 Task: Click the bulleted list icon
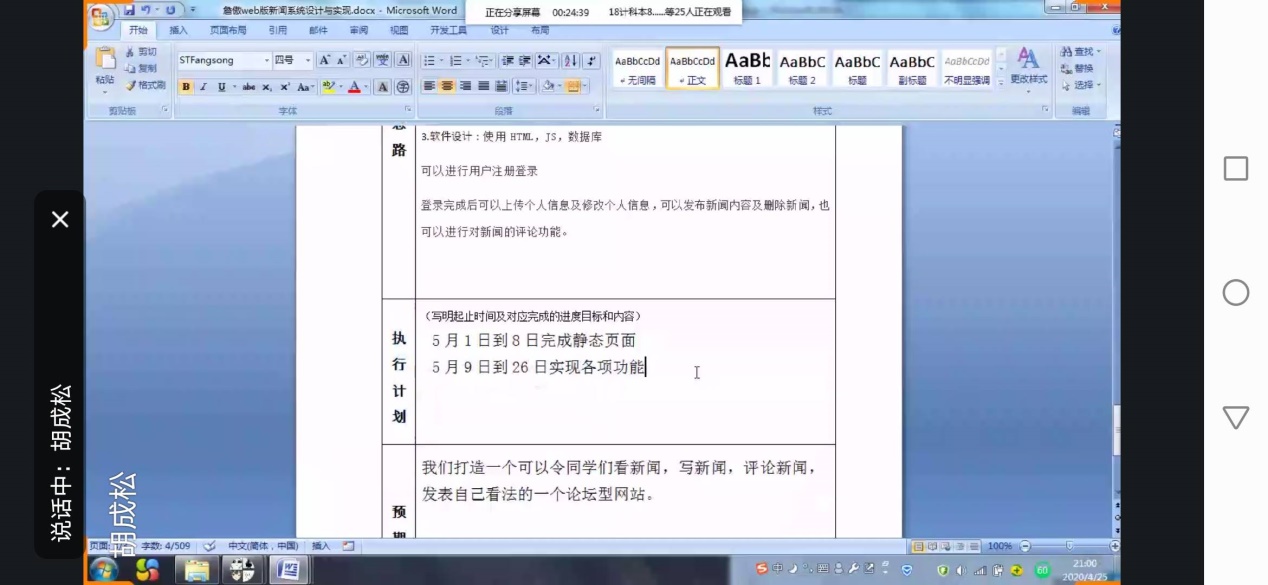[x=430, y=61]
